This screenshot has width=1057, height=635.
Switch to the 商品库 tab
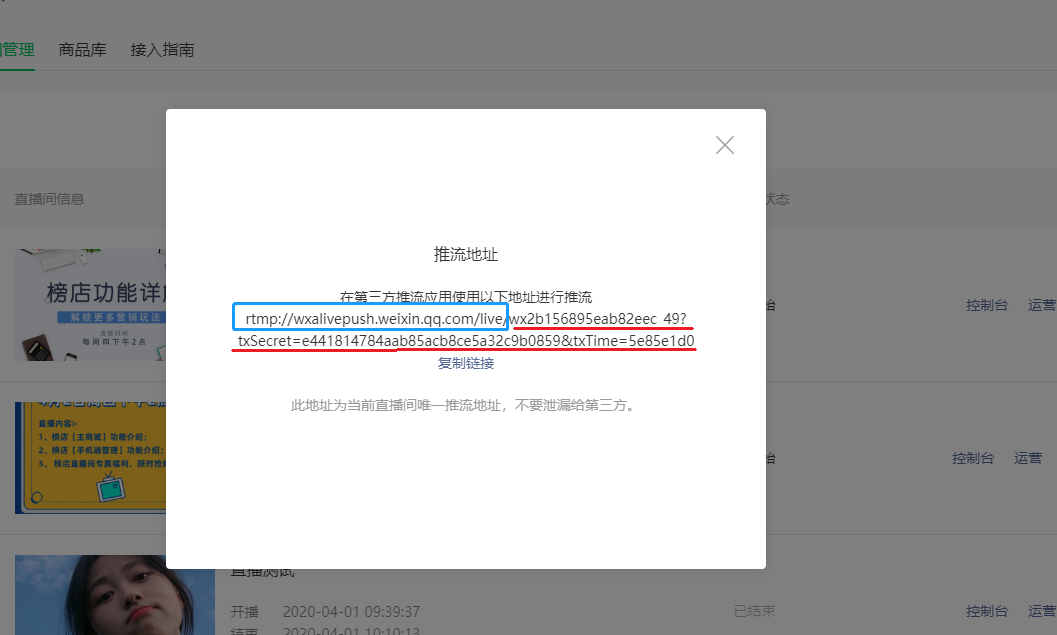pos(83,49)
